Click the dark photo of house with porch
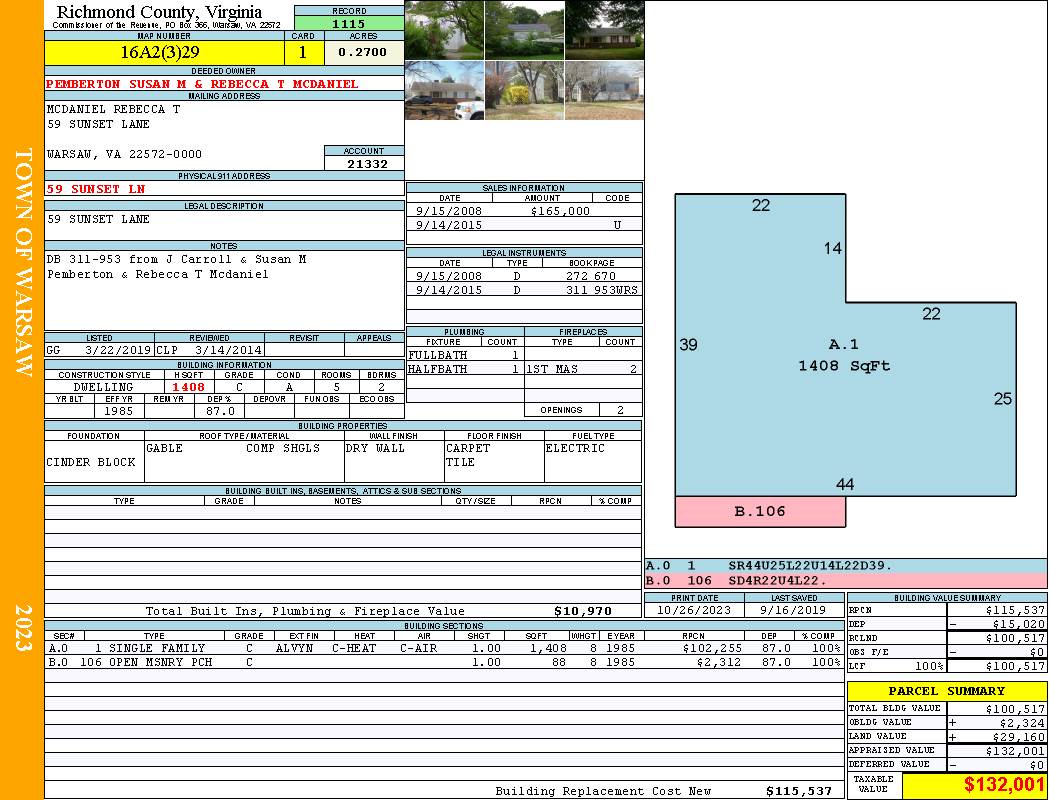This screenshot has width=1050, height=800. [604, 30]
